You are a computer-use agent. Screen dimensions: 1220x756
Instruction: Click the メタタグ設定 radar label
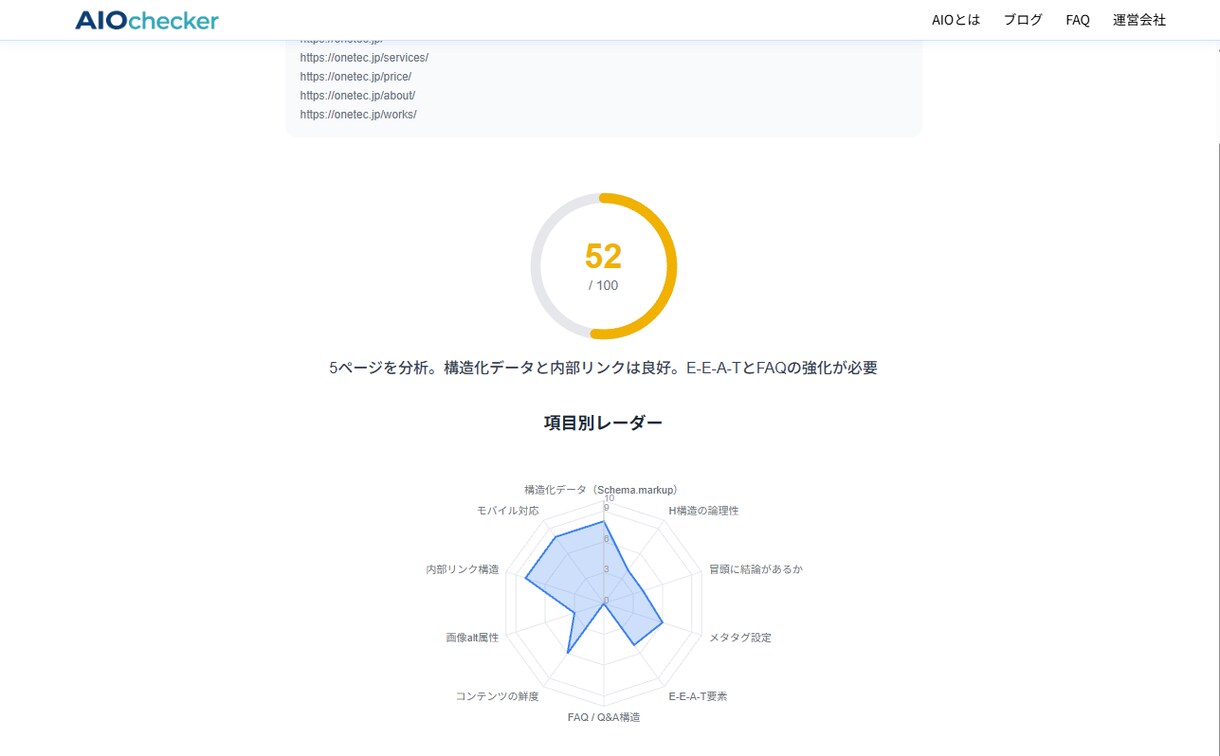[x=740, y=637]
